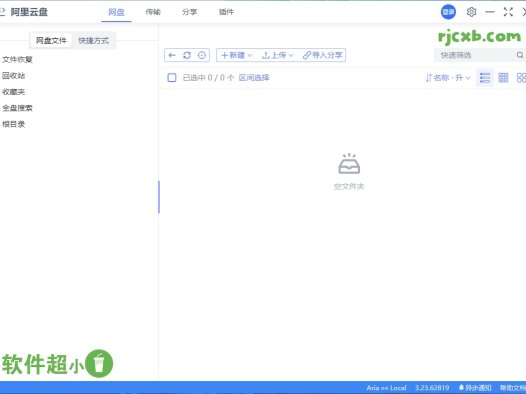The width and height of the screenshot is (526, 394).
Task: Click the sidebar splitter handle
Action: (159, 197)
